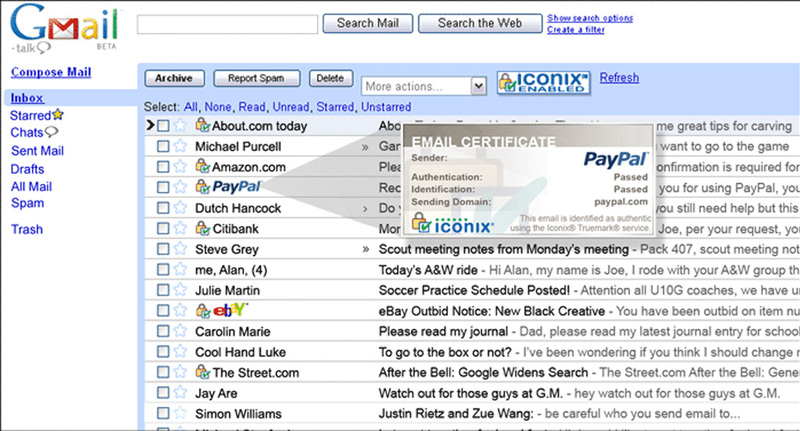Check the Amazon.com email checkbox
Viewport: 800px width, 431px height.
click(x=163, y=167)
